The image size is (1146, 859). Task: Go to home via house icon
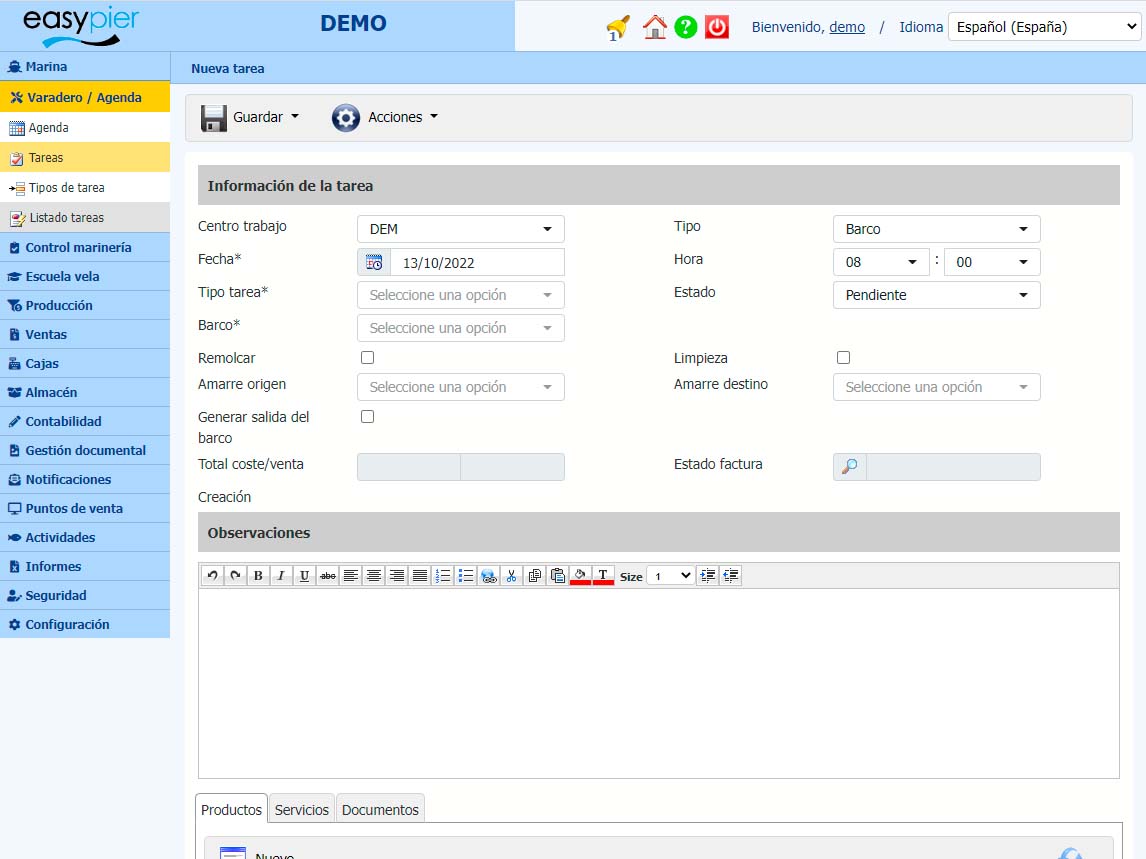[x=654, y=27]
